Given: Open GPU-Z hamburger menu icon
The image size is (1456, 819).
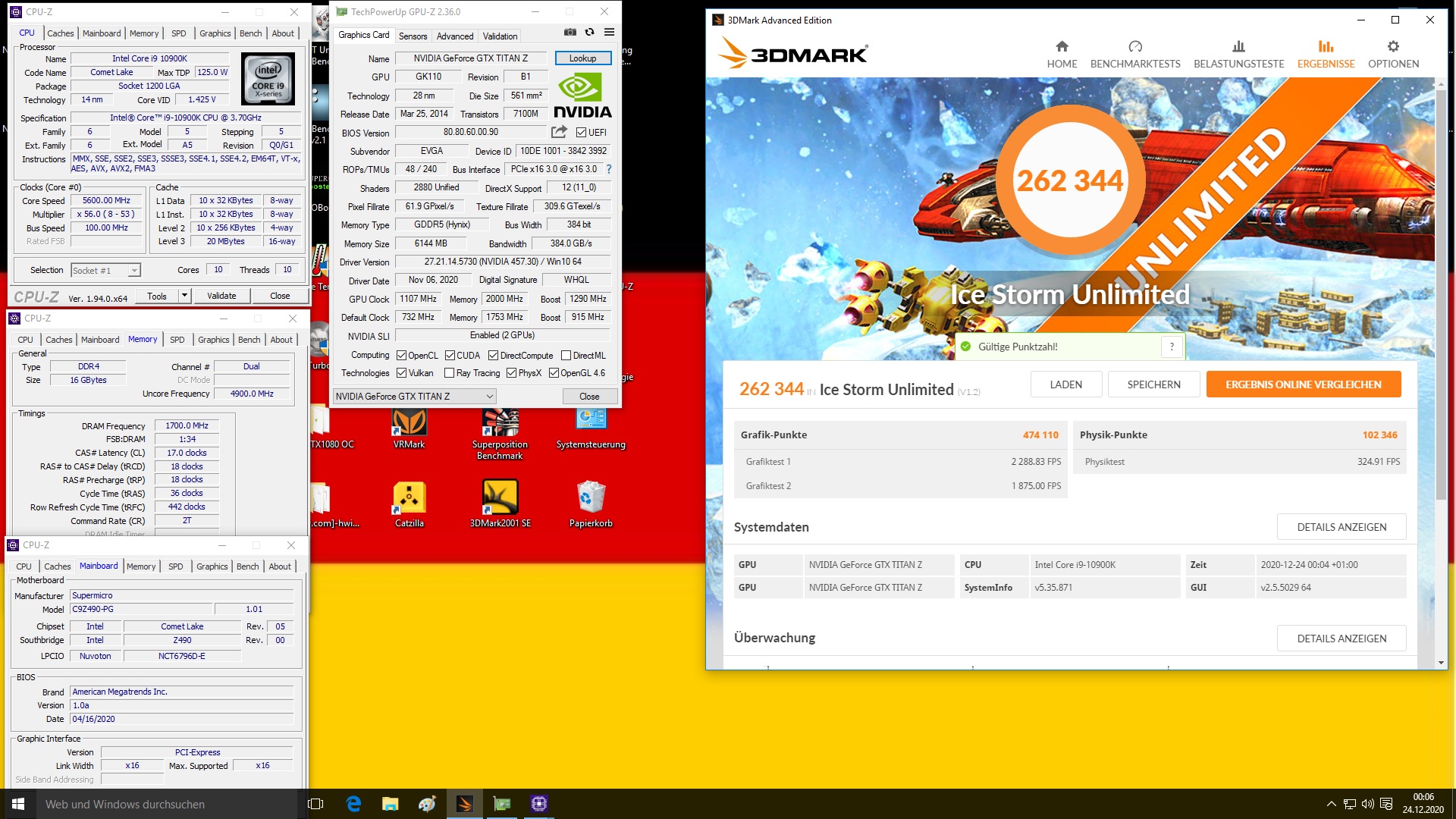Looking at the screenshot, I should click(609, 33).
